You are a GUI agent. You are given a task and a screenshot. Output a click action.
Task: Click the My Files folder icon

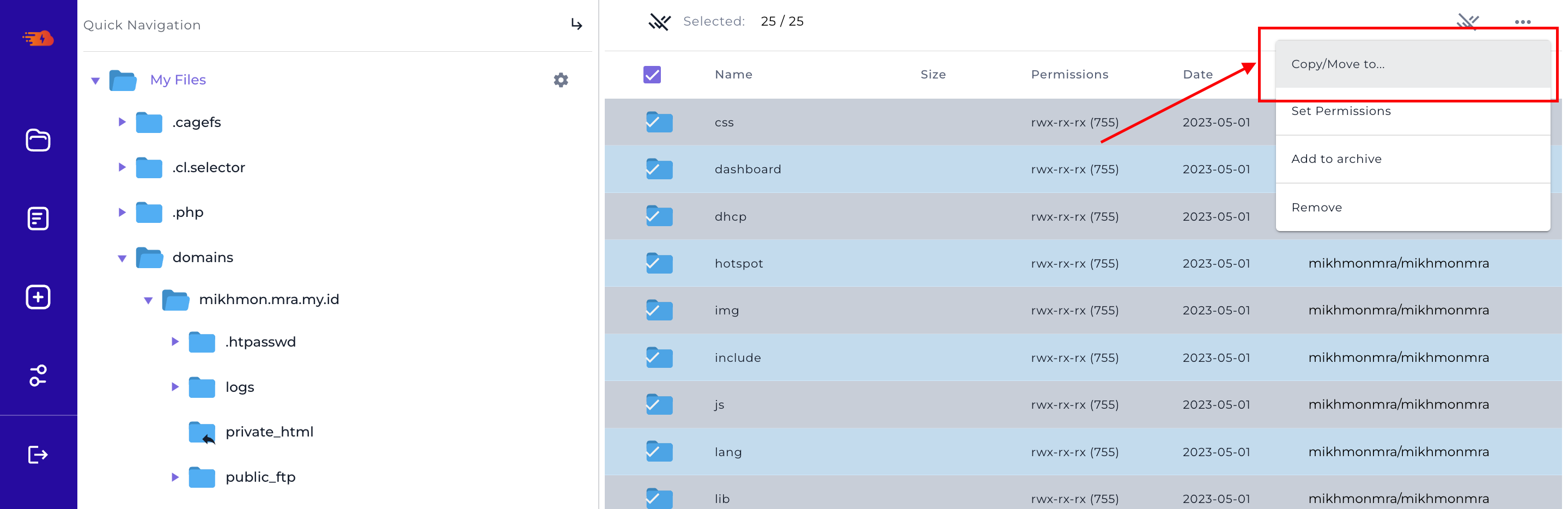[x=123, y=80]
